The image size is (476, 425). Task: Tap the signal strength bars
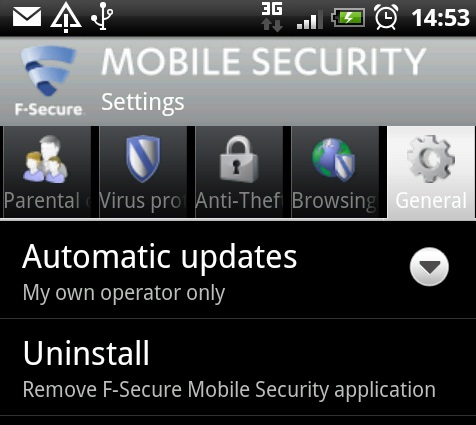point(310,20)
